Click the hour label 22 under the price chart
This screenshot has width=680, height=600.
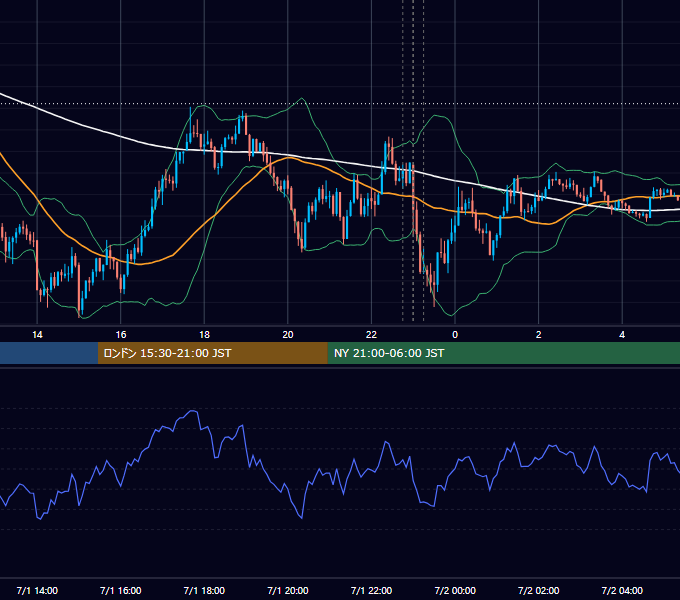point(371,334)
